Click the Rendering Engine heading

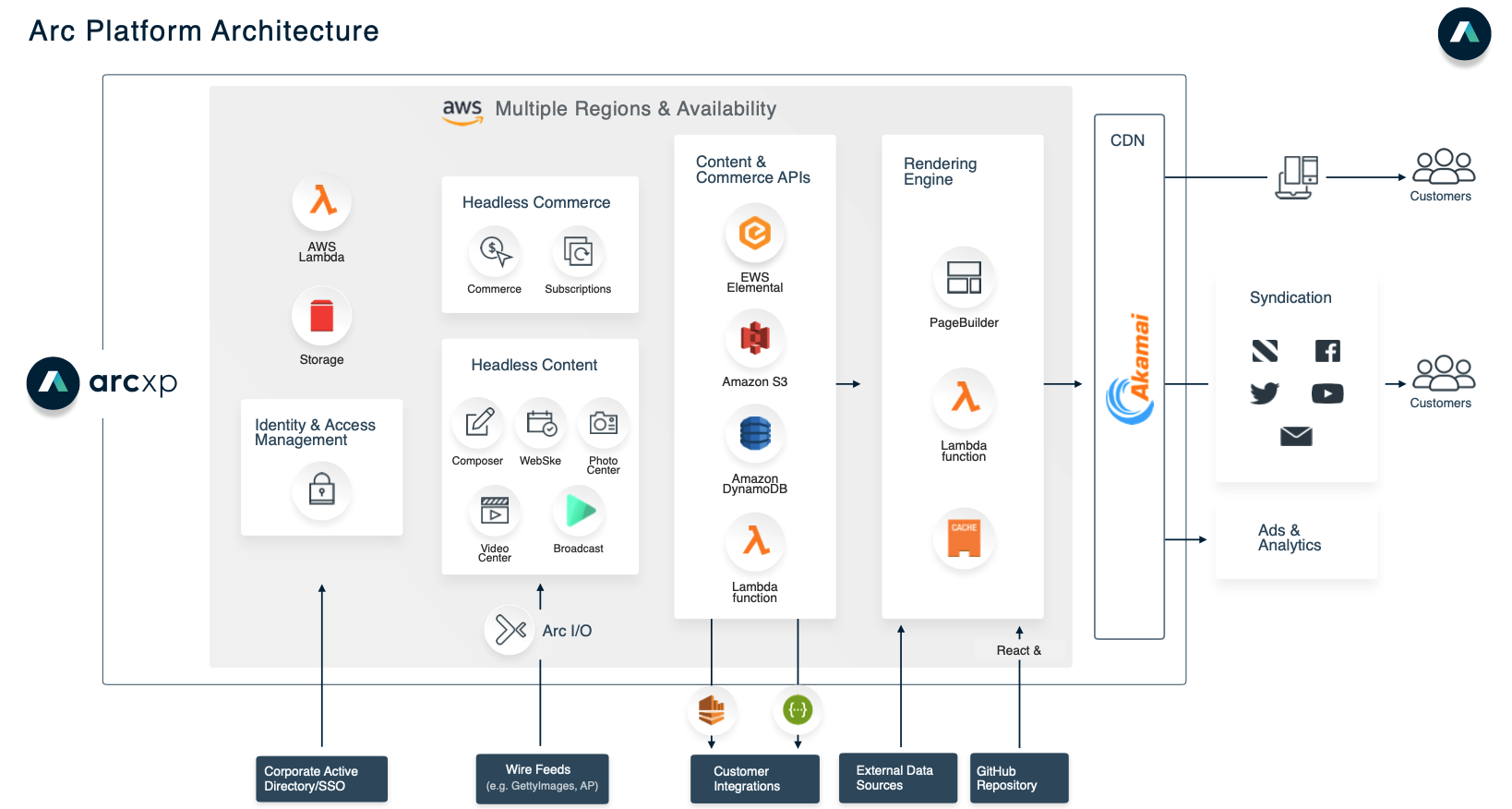tap(940, 171)
